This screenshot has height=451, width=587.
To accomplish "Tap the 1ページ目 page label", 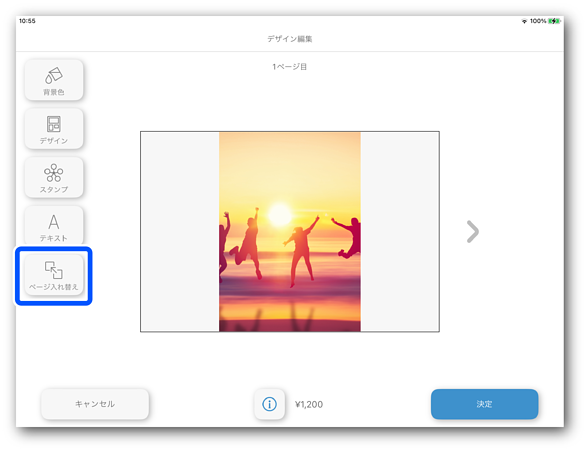I will 290,67.
